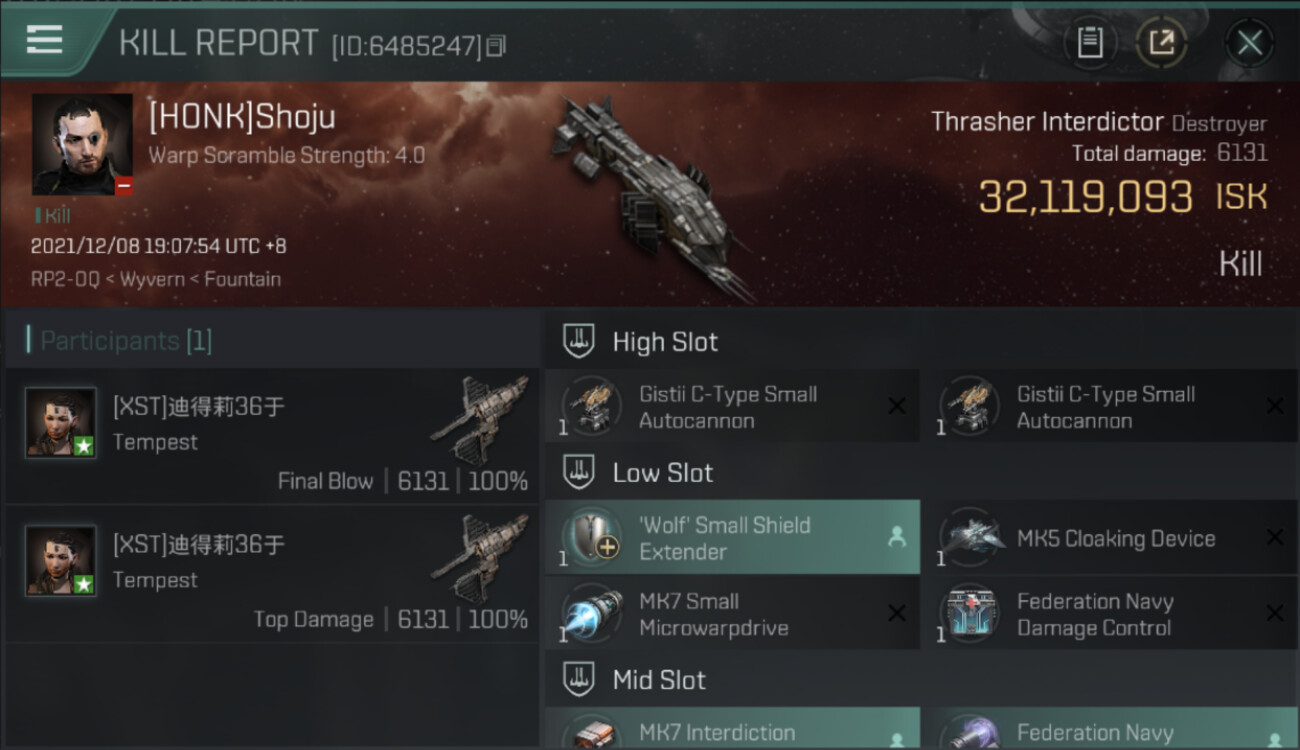Click the Thrasher Interdictor ship name
1300x750 pixels.
(x=1047, y=122)
